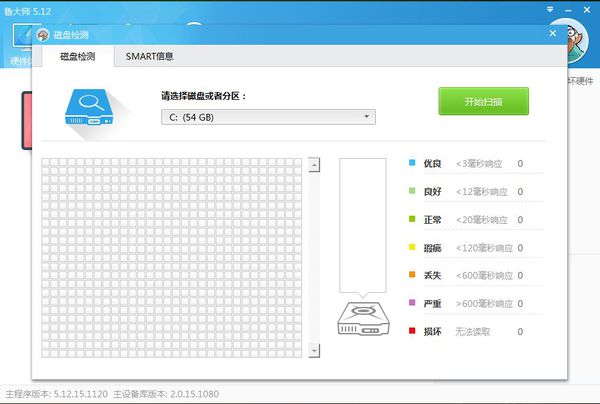
Task: Open the C: (54 GB) disk dropdown
Action: 268,117
